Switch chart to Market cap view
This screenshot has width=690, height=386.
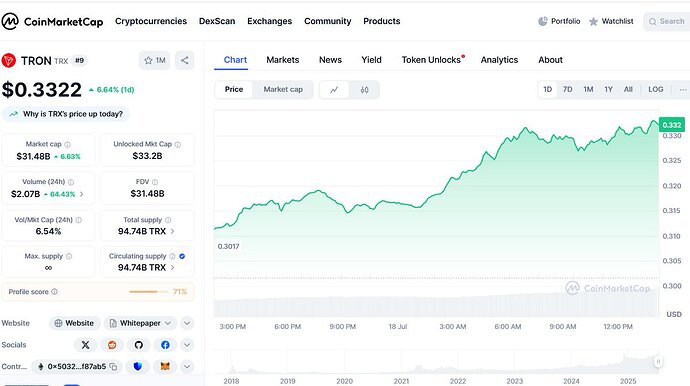[x=283, y=89]
